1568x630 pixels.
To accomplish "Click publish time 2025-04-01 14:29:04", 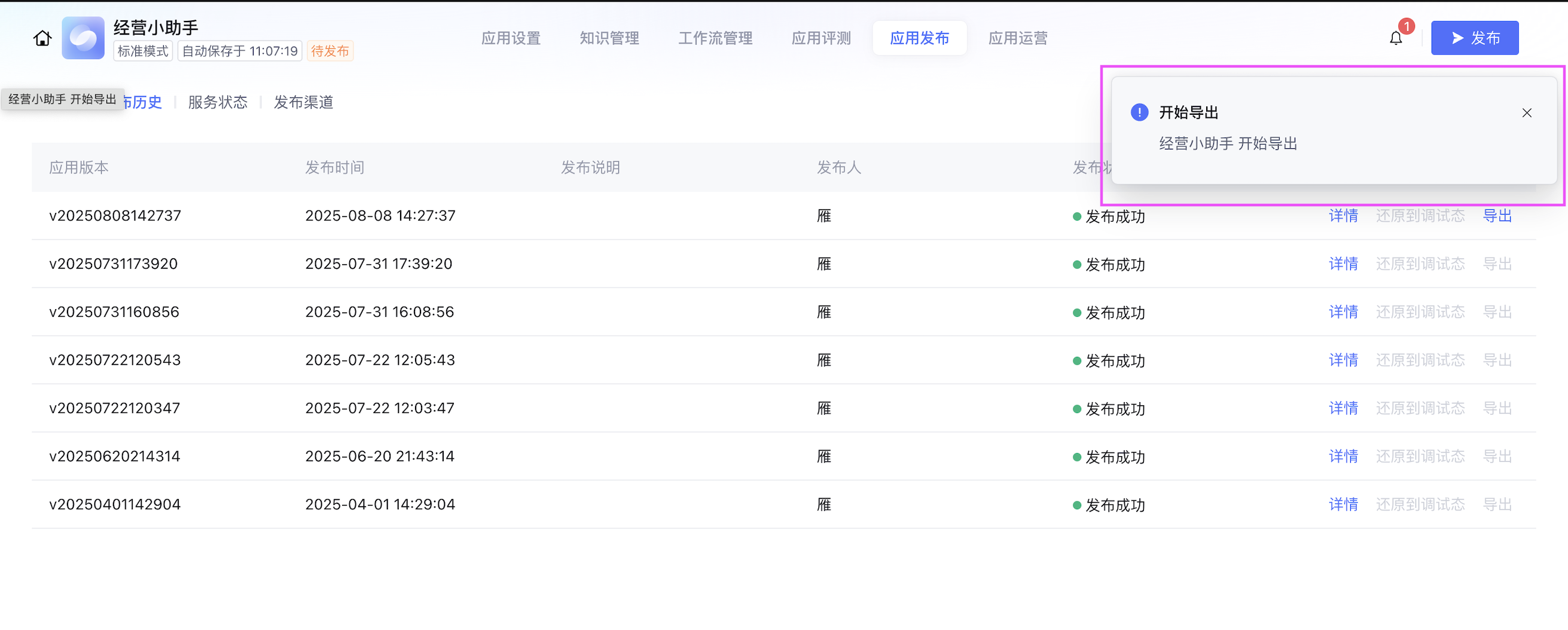I will 380,504.
